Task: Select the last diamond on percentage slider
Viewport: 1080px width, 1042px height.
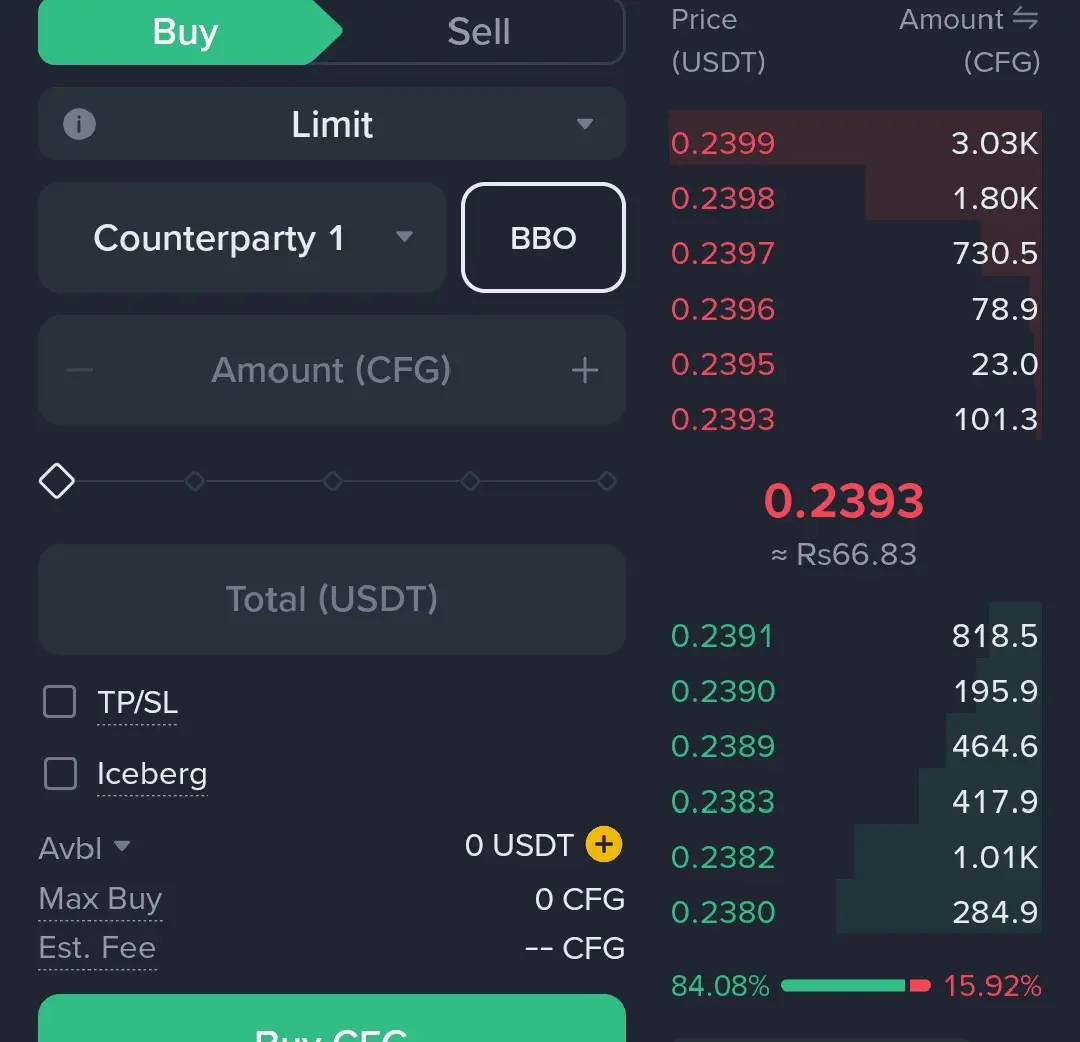Action: tap(606, 482)
